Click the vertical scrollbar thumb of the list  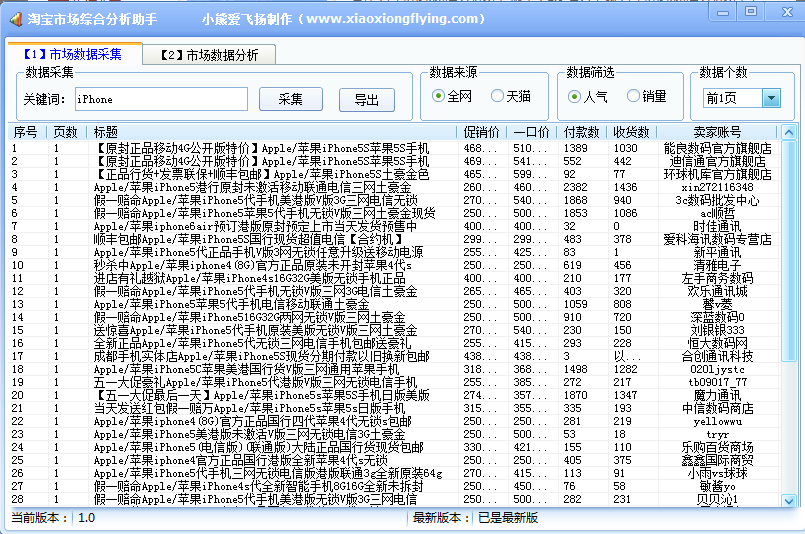[789, 251]
